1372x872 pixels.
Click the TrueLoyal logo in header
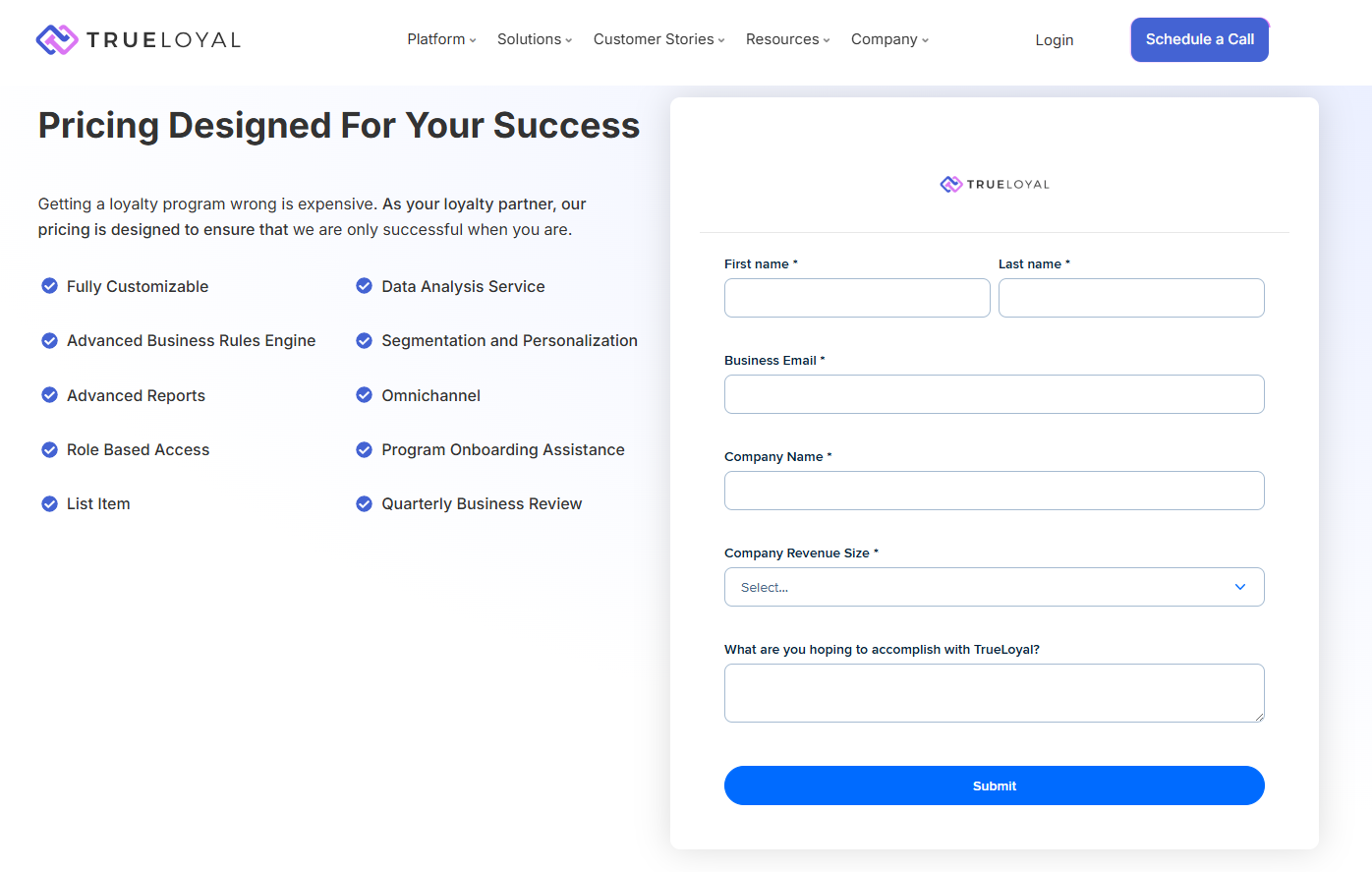pos(138,40)
